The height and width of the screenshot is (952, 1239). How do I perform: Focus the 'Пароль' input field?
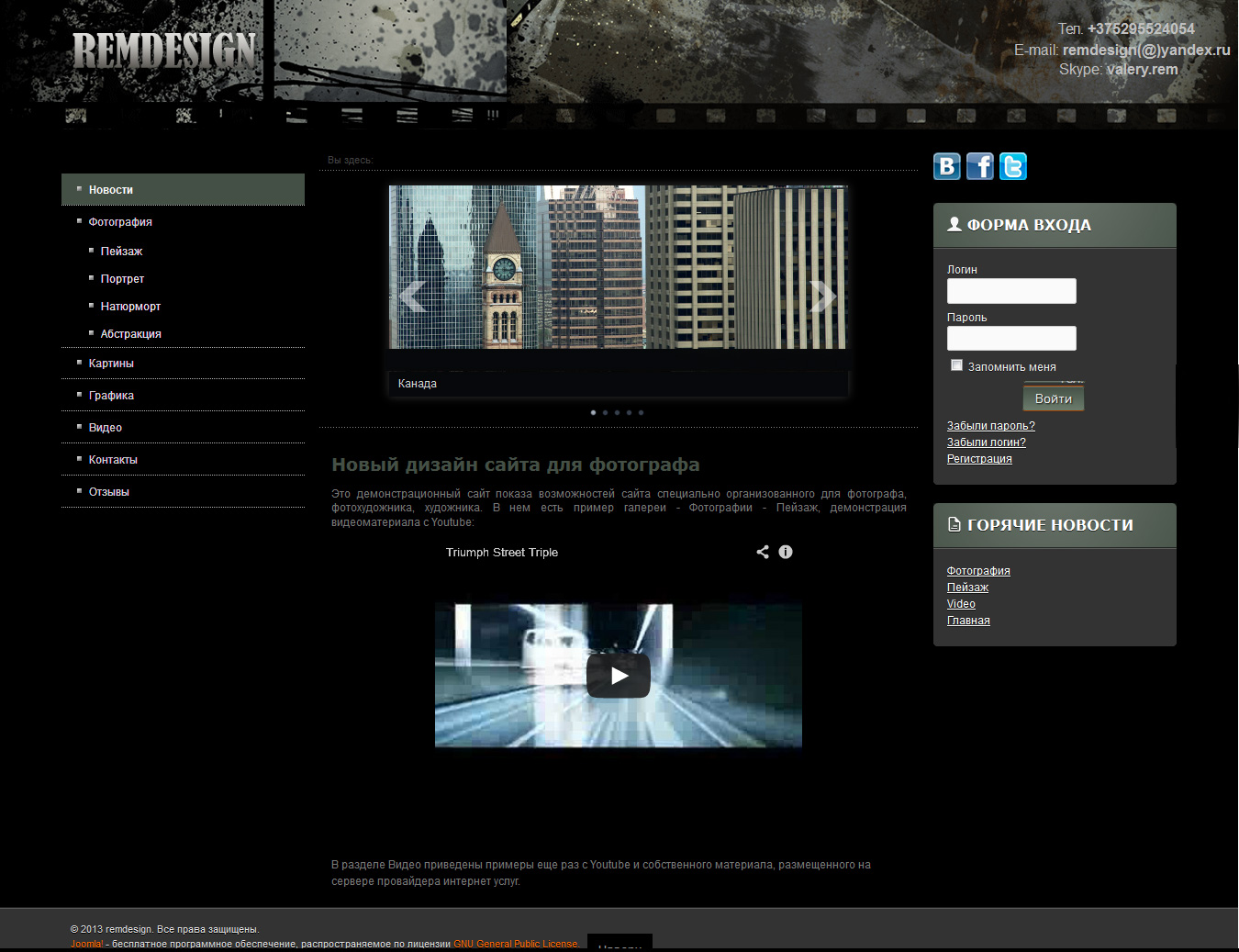(1011, 339)
